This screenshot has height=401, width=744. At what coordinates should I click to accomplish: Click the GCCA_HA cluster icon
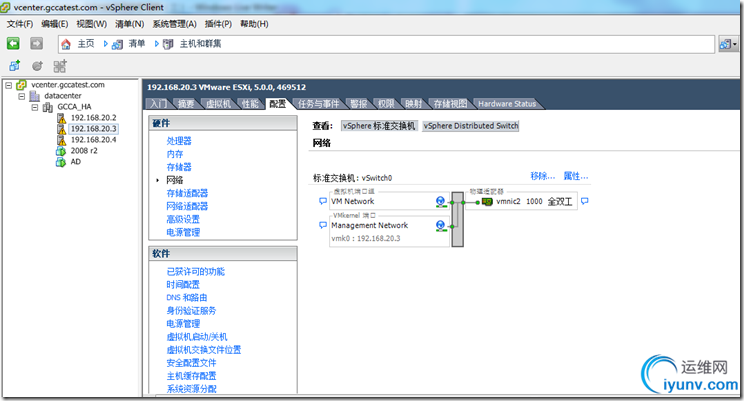(x=48, y=107)
